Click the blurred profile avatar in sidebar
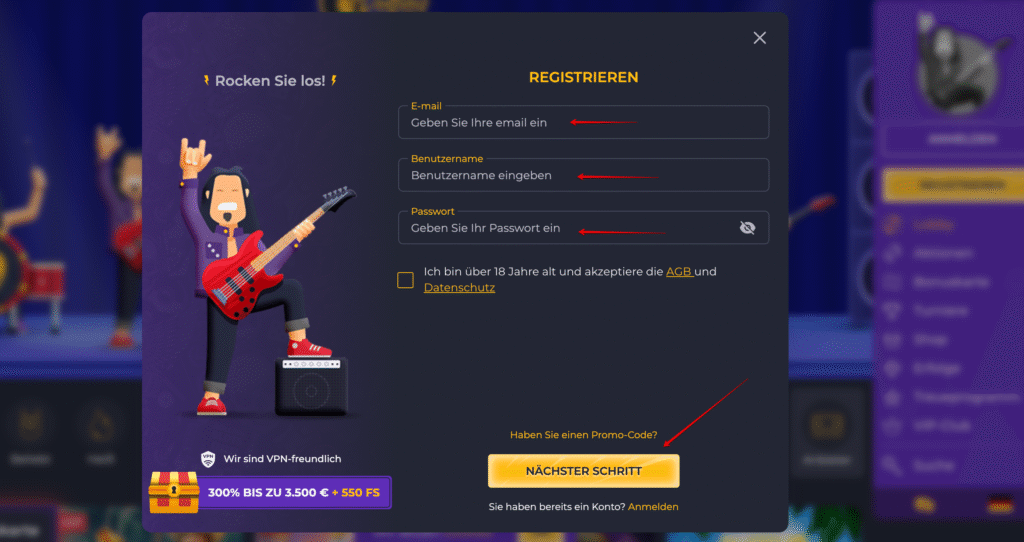Image resolution: width=1024 pixels, height=542 pixels. pos(957,65)
